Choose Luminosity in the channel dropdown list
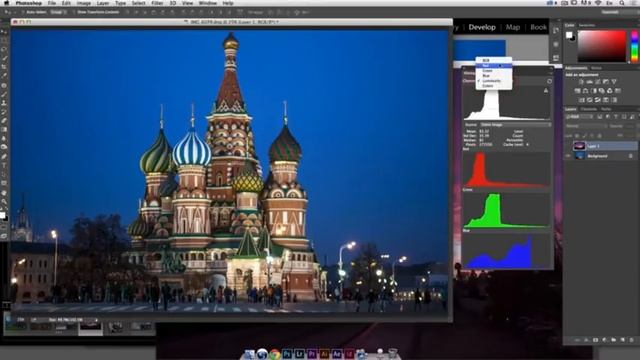The height and width of the screenshot is (360, 640). coord(493,81)
